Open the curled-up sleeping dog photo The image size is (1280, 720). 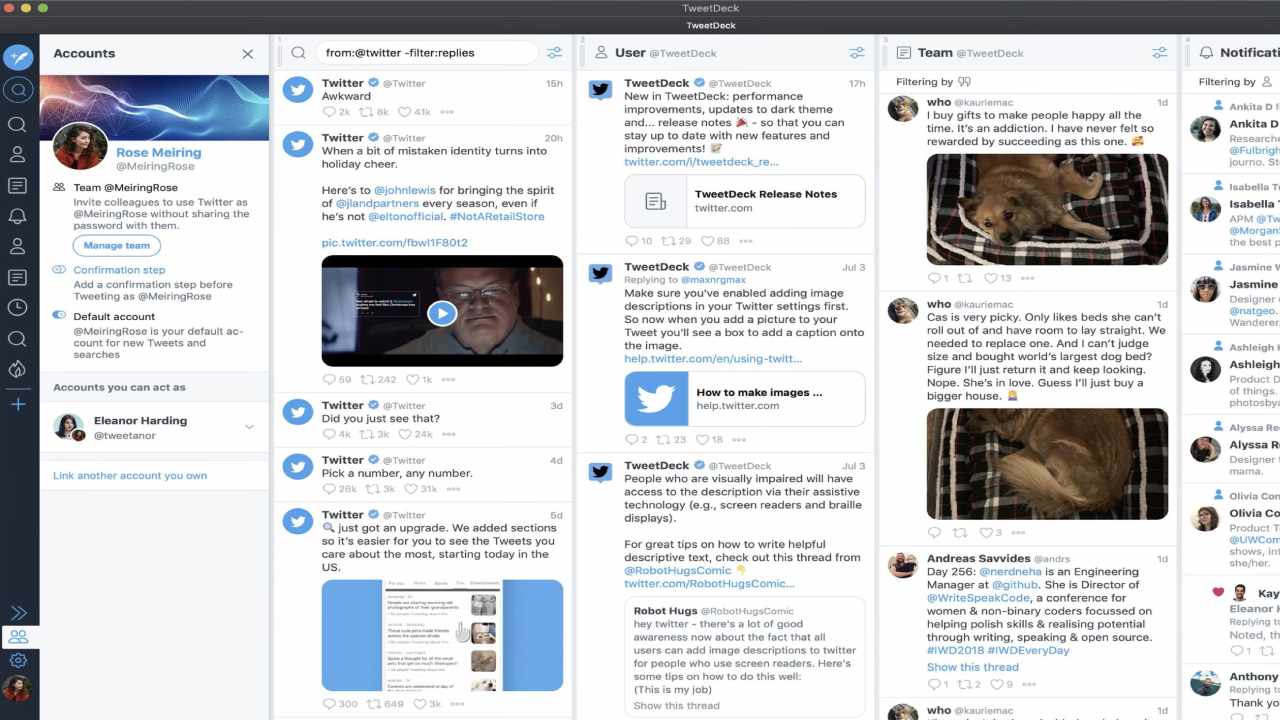point(1047,463)
